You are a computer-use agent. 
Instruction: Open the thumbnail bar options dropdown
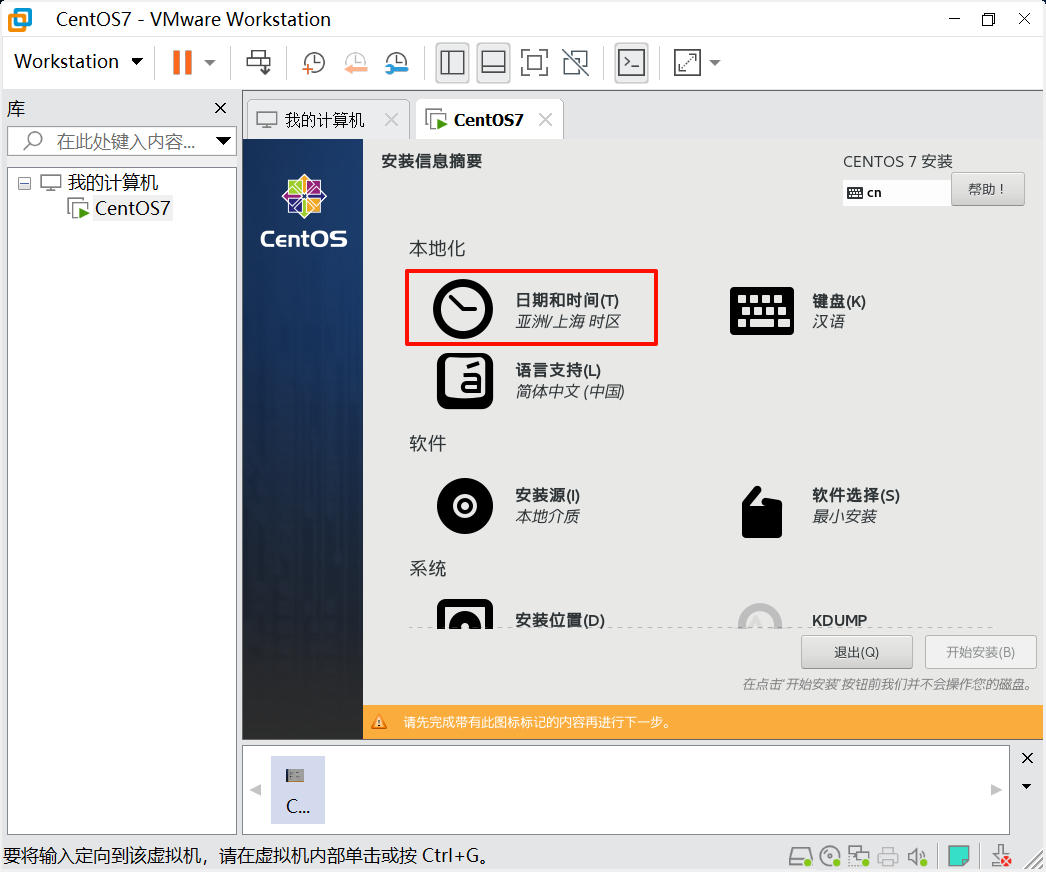tap(1027, 786)
